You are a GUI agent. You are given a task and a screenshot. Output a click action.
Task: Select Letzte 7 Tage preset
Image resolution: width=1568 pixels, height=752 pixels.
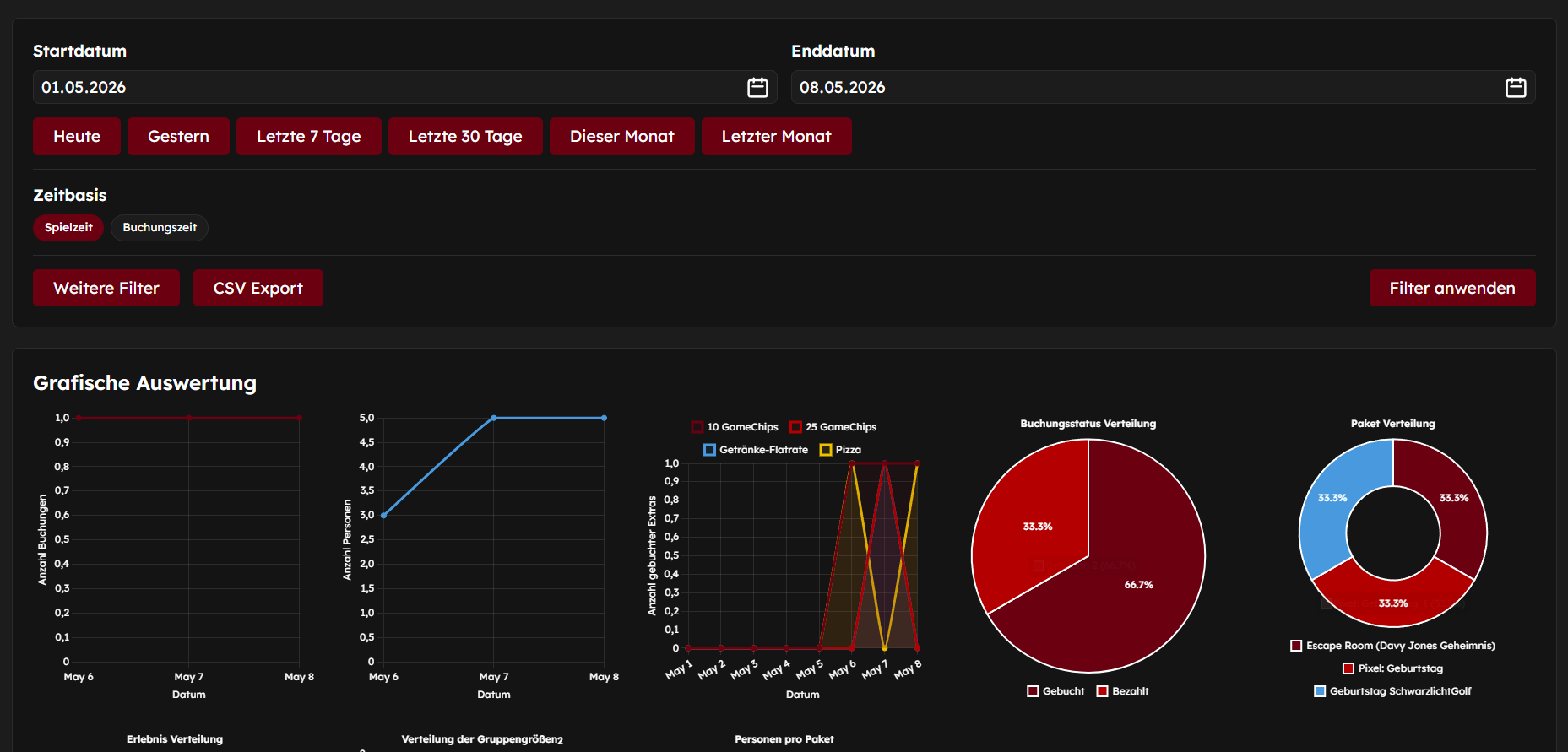pyautogui.click(x=308, y=136)
